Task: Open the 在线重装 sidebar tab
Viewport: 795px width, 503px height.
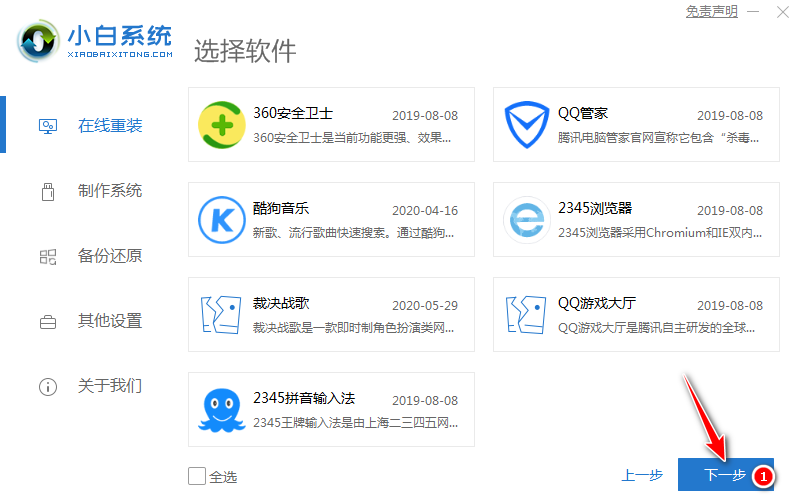Action: (x=110, y=126)
